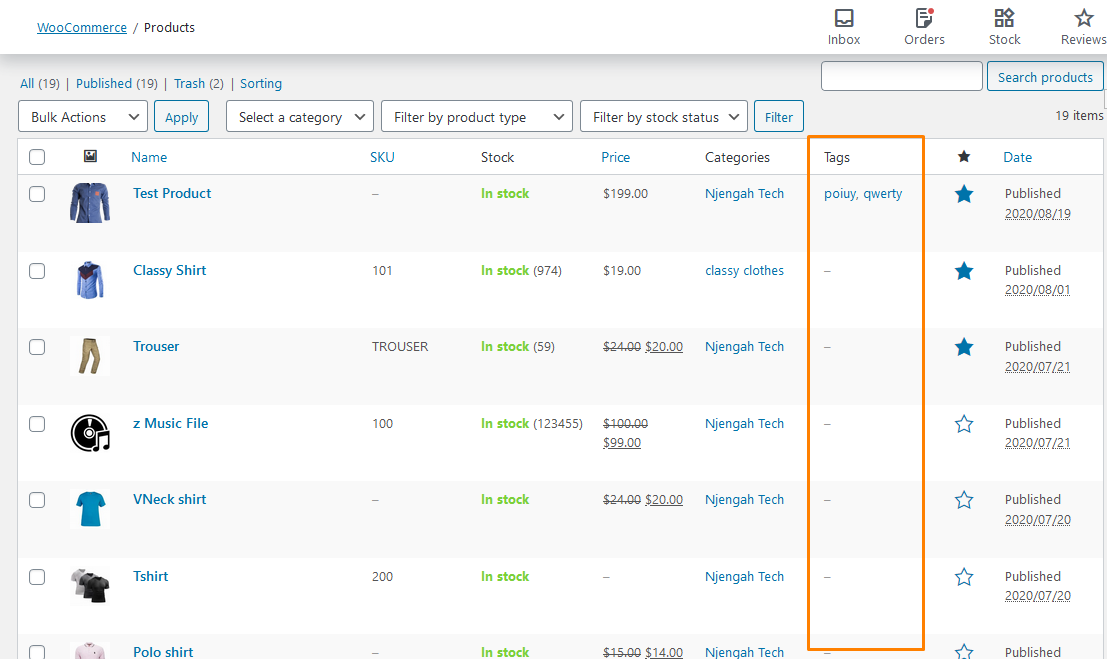This screenshot has width=1107, height=659.
Task: Open the Polo shirt product link
Action: pyautogui.click(x=163, y=652)
